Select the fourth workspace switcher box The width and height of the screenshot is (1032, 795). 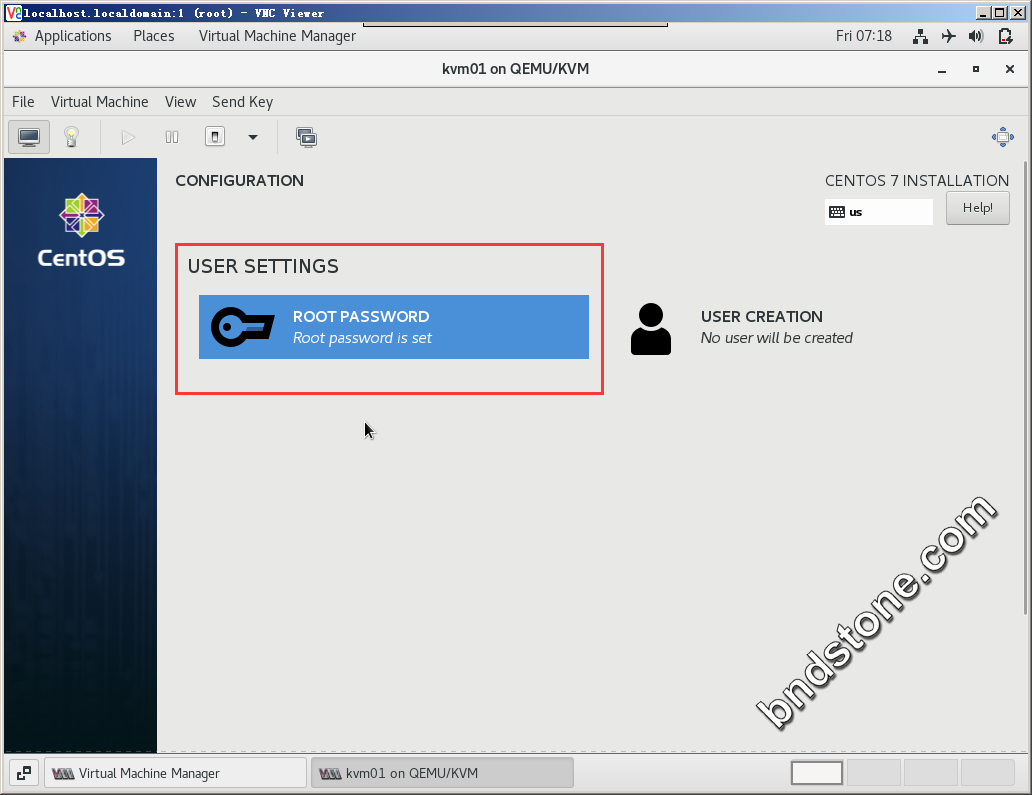[x=987, y=773]
